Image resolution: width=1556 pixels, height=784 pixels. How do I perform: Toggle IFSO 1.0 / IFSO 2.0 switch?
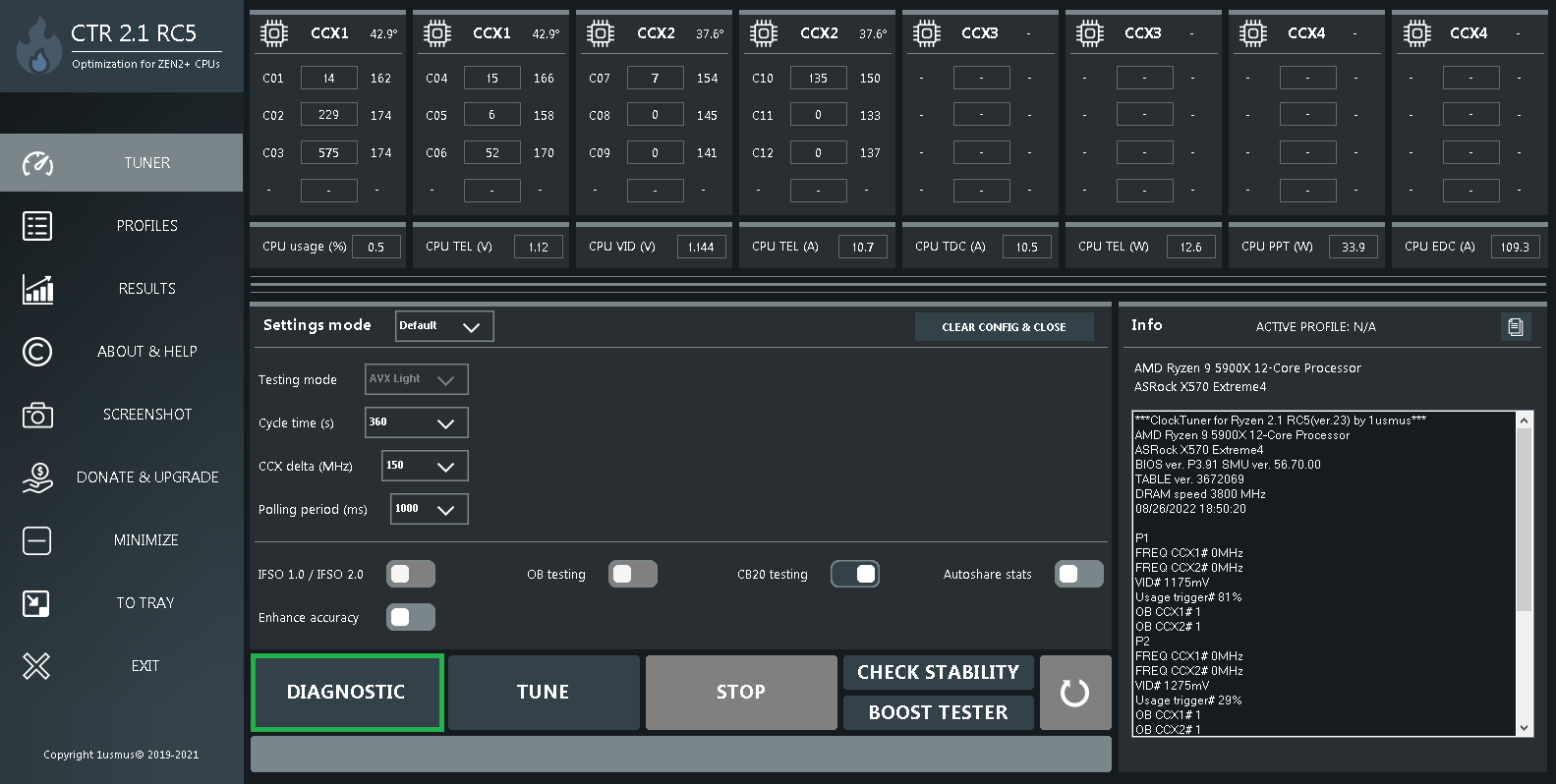(x=411, y=574)
